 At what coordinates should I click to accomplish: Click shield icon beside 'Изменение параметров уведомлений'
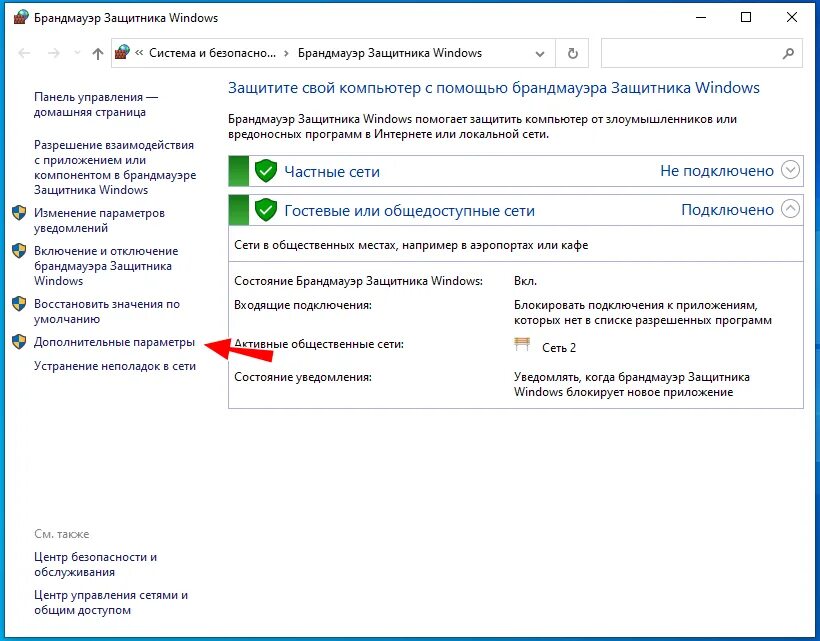tap(19, 213)
